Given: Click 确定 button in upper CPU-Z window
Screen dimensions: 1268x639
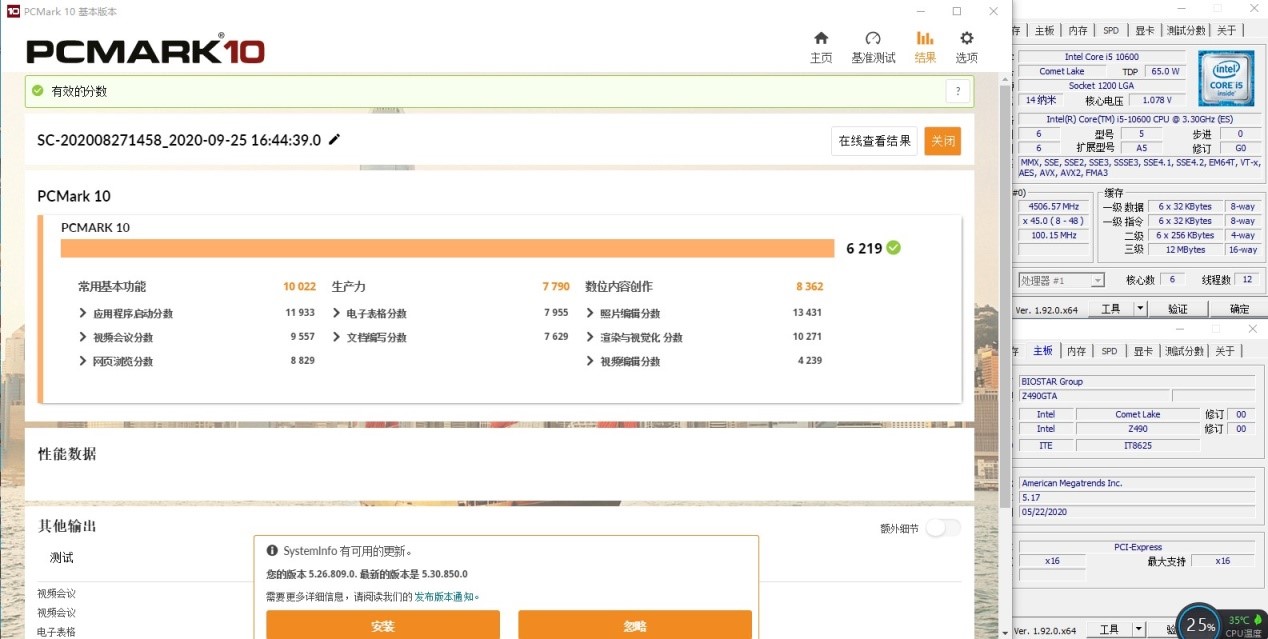Looking at the screenshot, I should (1239, 309).
